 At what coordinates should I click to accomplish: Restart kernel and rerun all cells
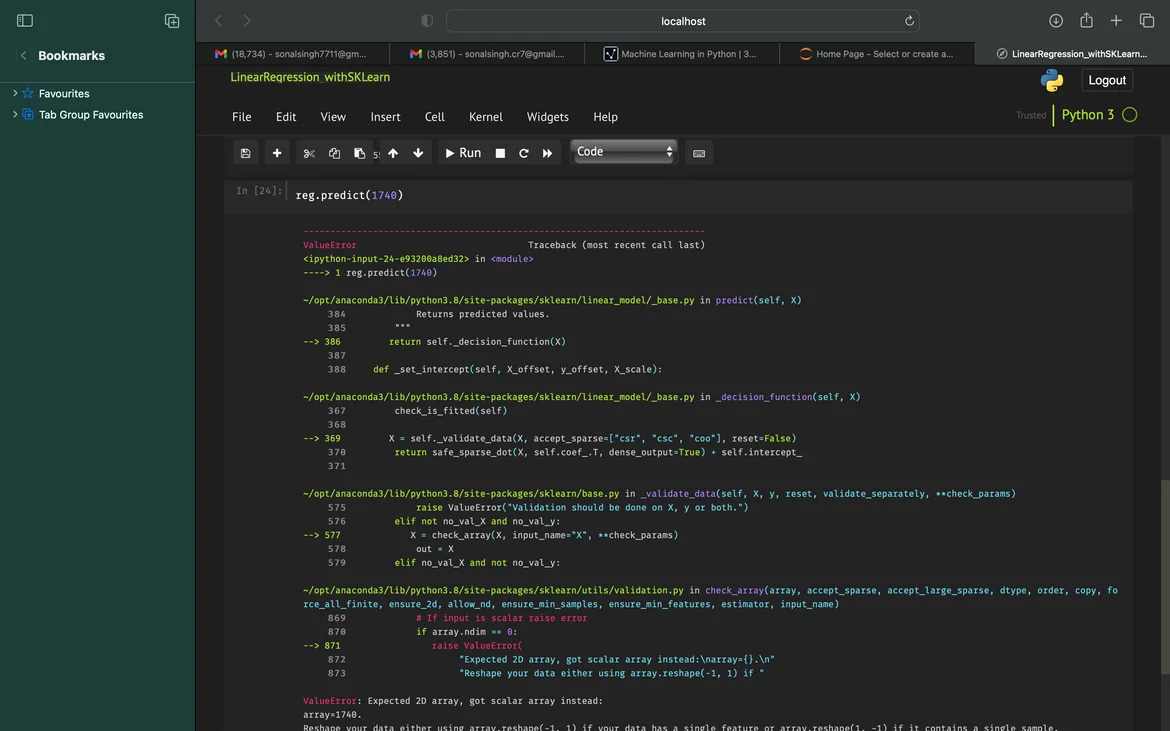[x=547, y=153]
